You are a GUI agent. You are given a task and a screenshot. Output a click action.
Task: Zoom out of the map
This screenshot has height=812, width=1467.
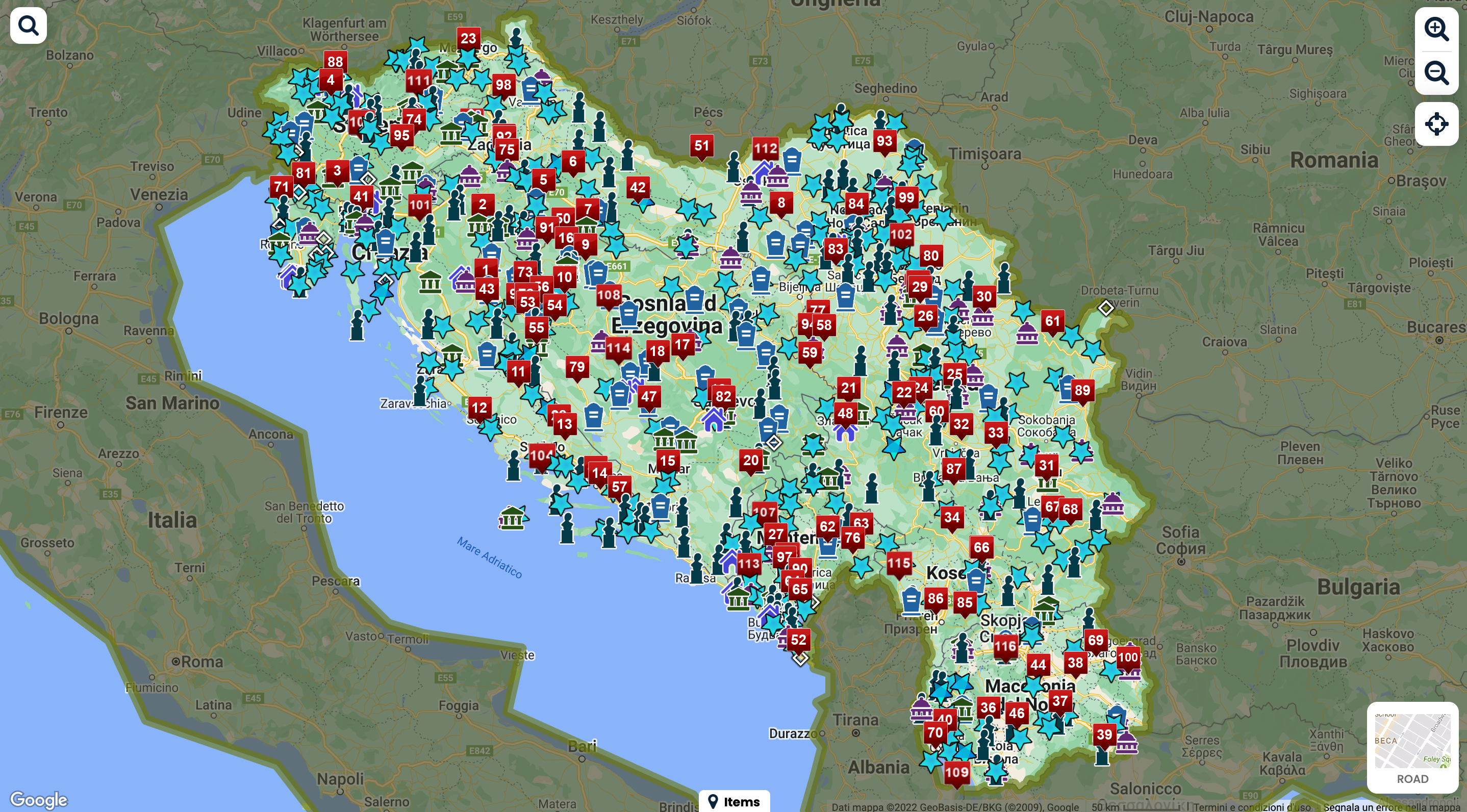[x=1436, y=73]
